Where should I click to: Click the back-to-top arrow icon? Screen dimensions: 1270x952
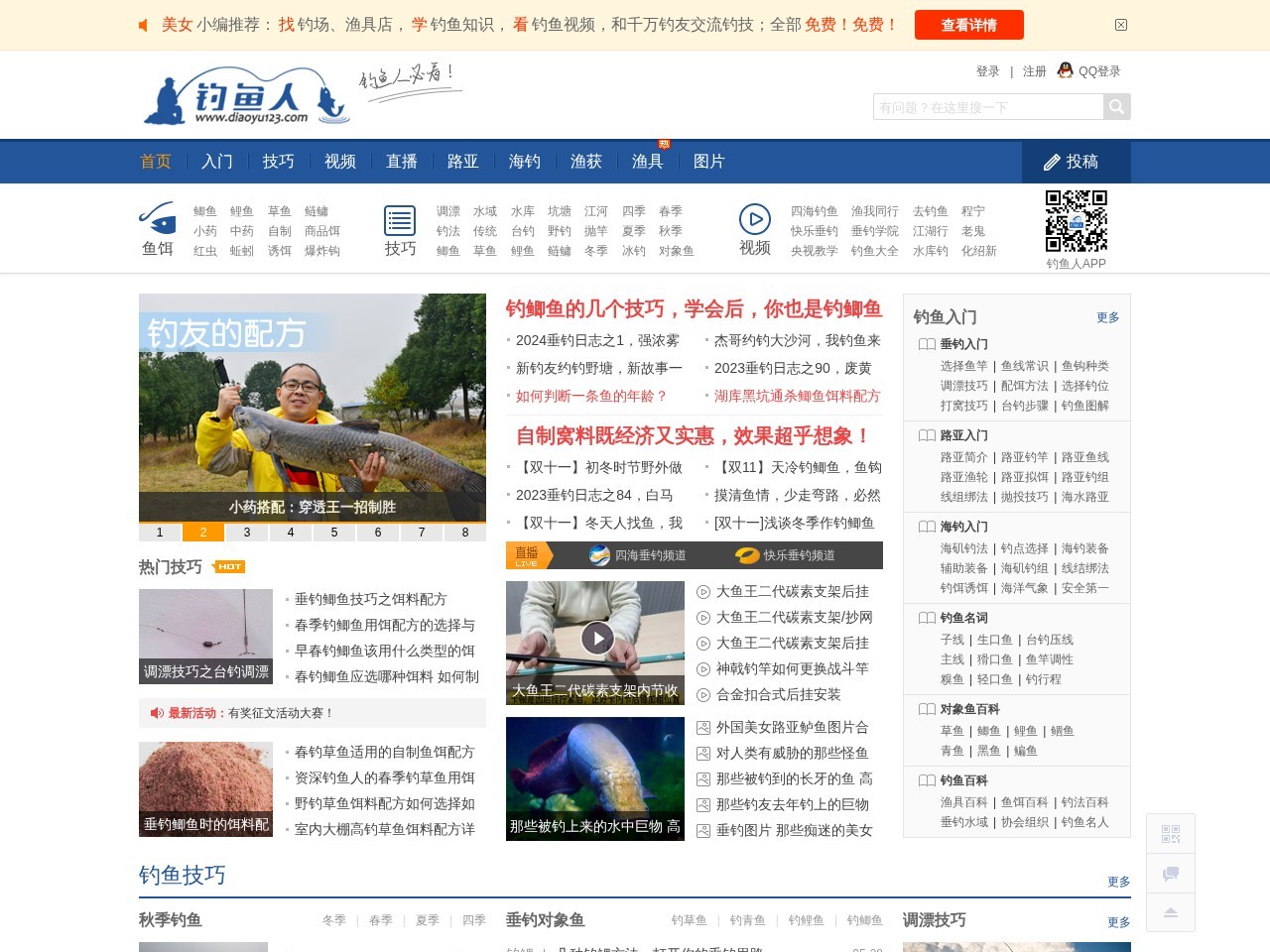(1171, 911)
